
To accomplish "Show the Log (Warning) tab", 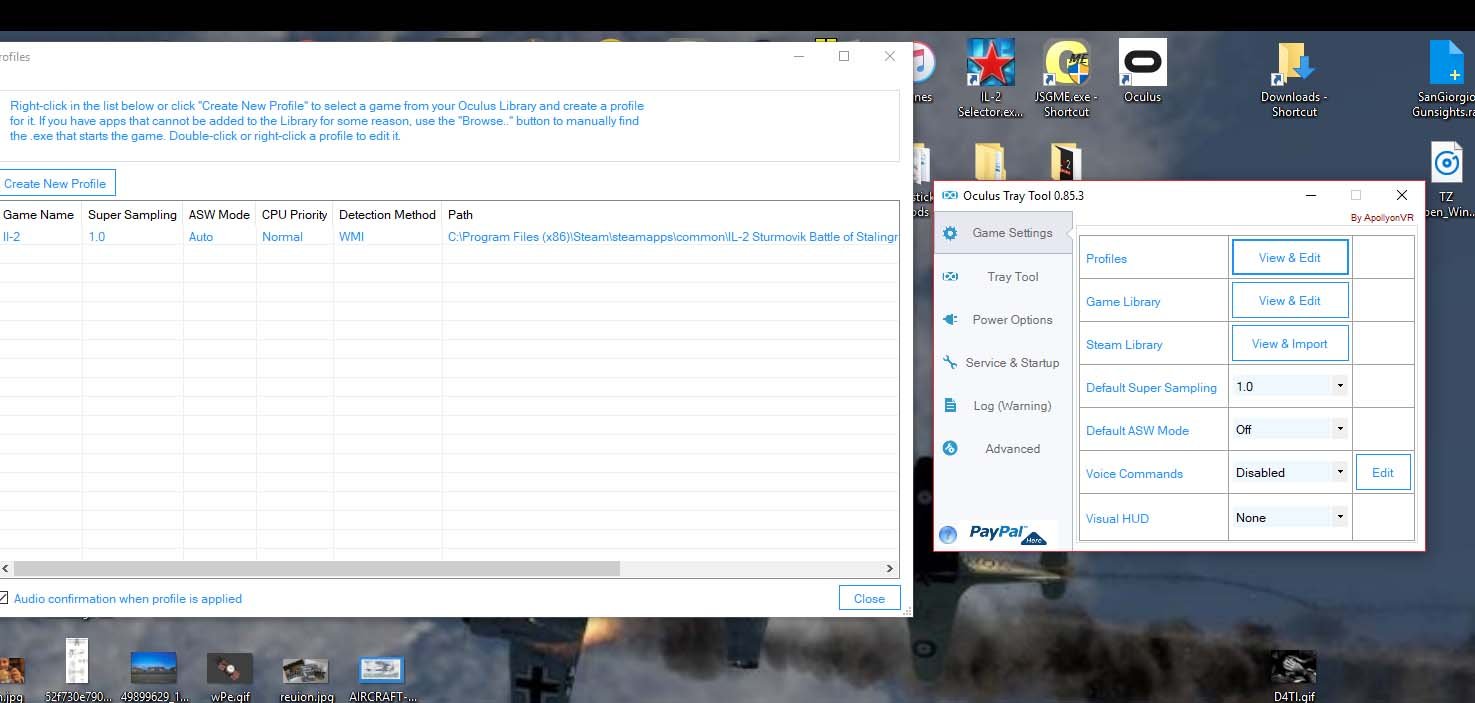I will pos(1003,406).
